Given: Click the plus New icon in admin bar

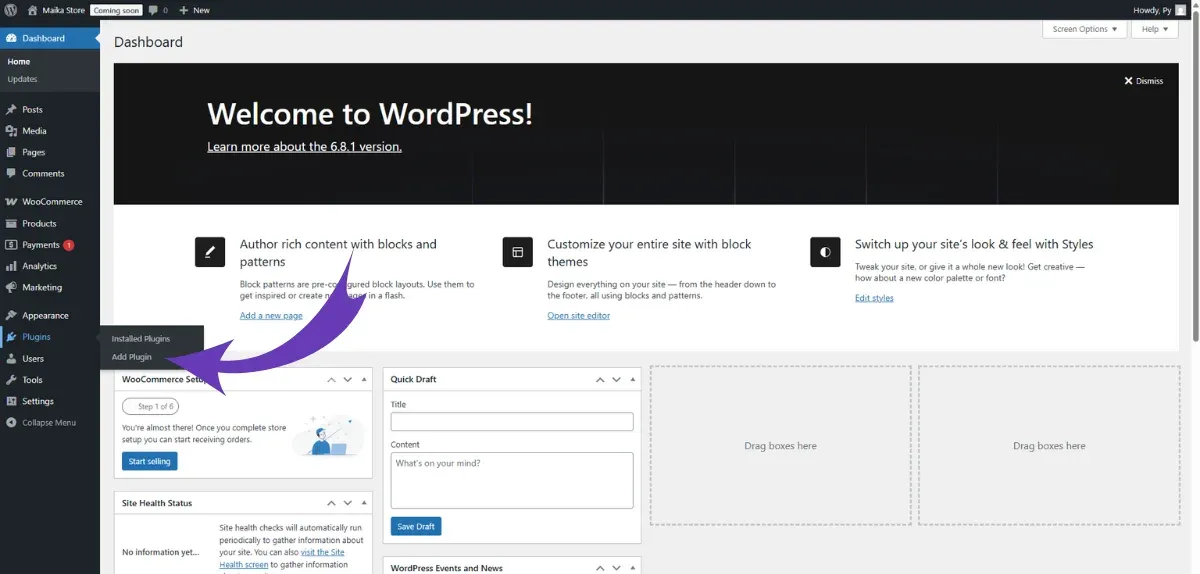Looking at the screenshot, I should coord(183,10).
